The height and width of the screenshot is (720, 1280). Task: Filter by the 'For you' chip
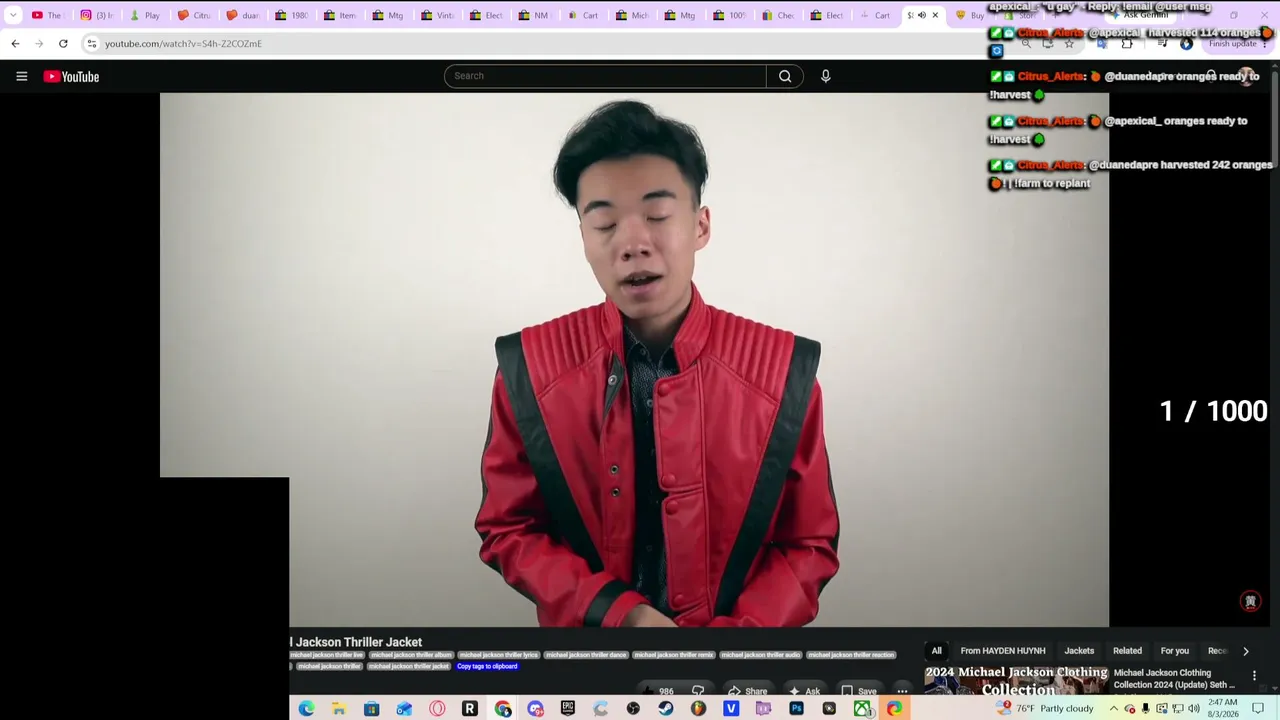[1175, 651]
